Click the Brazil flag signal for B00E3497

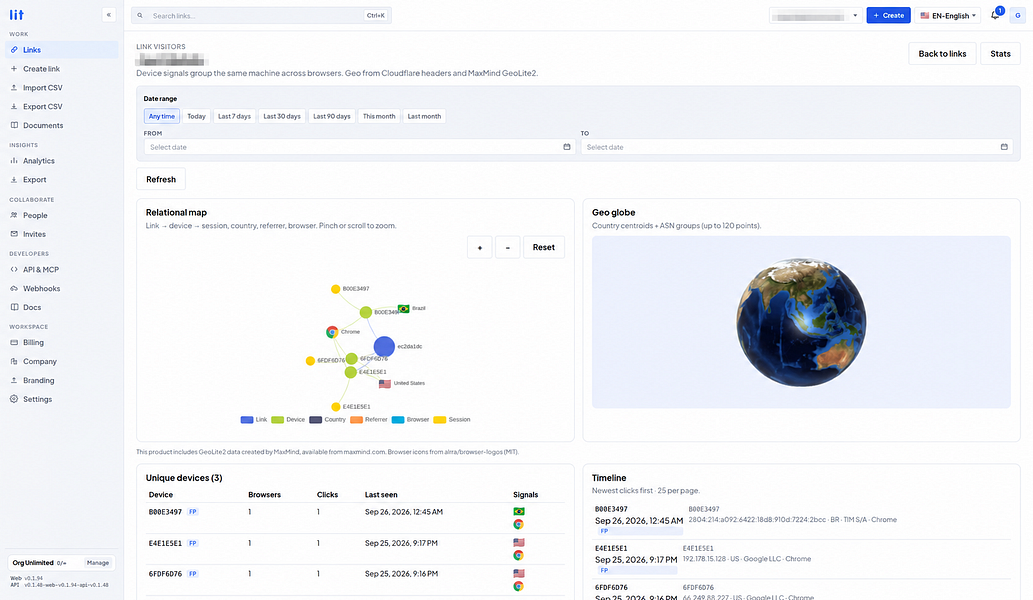(x=519, y=512)
